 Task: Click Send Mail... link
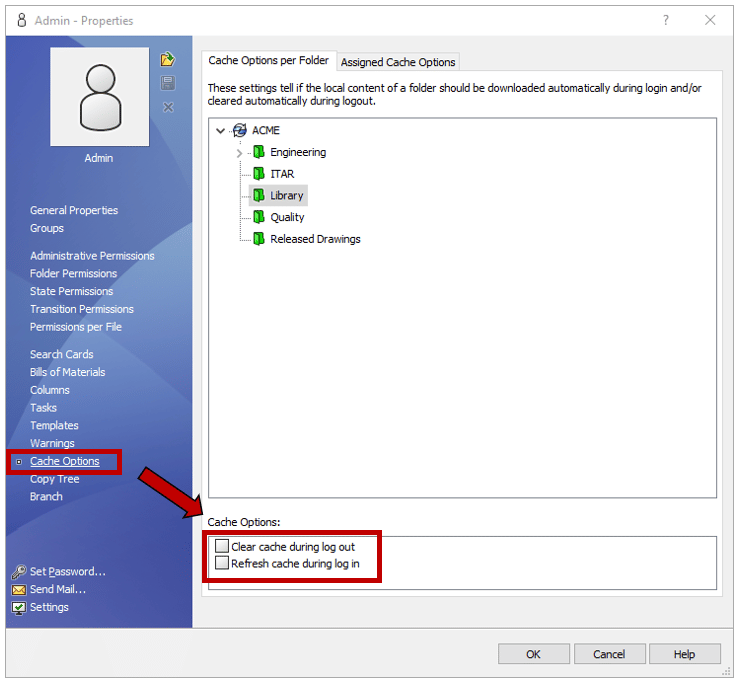58,590
